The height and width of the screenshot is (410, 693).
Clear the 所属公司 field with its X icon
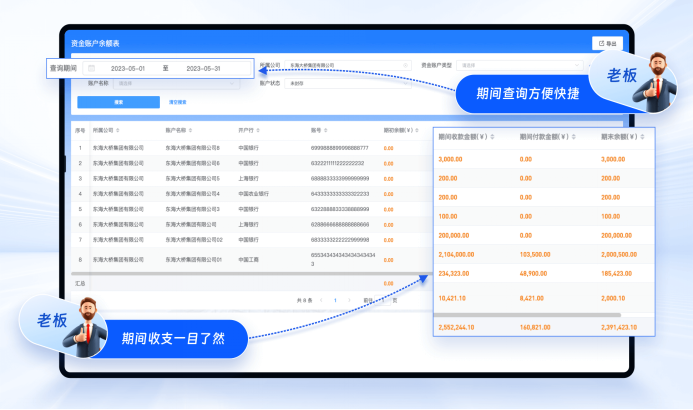point(405,65)
